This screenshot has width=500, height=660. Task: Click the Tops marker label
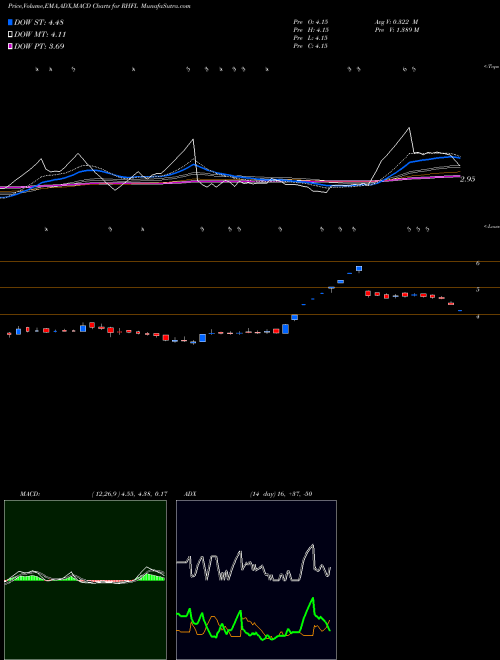[x=491, y=67]
